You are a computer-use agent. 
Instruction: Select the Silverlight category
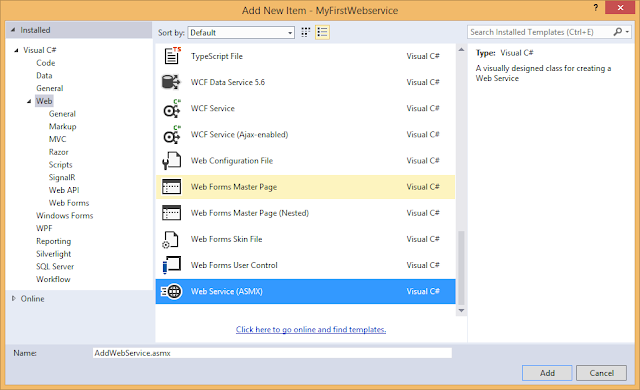coord(53,254)
